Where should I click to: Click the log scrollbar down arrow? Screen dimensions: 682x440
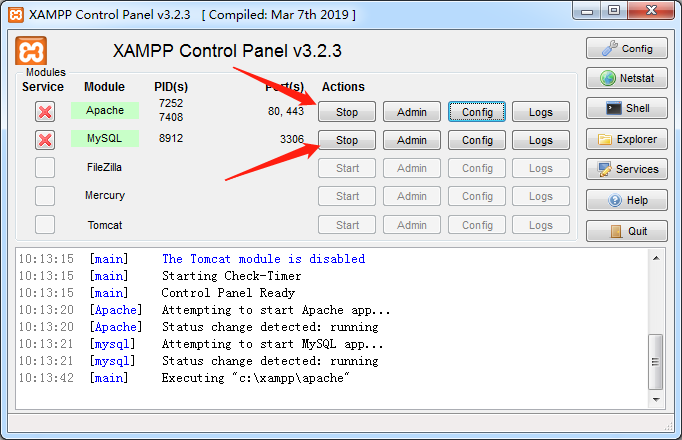point(656,399)
